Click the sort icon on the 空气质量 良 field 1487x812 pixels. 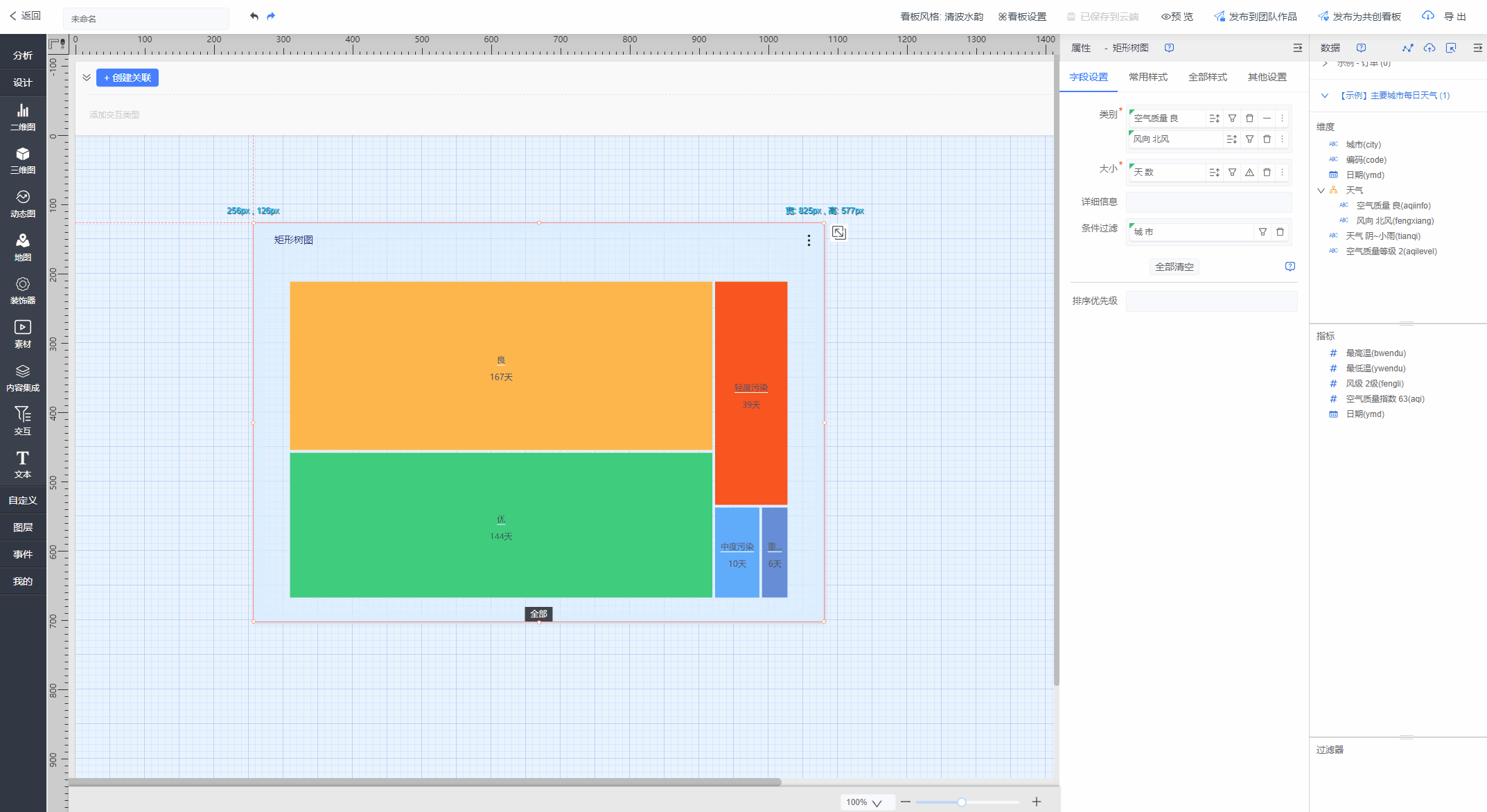(1214, 118)
